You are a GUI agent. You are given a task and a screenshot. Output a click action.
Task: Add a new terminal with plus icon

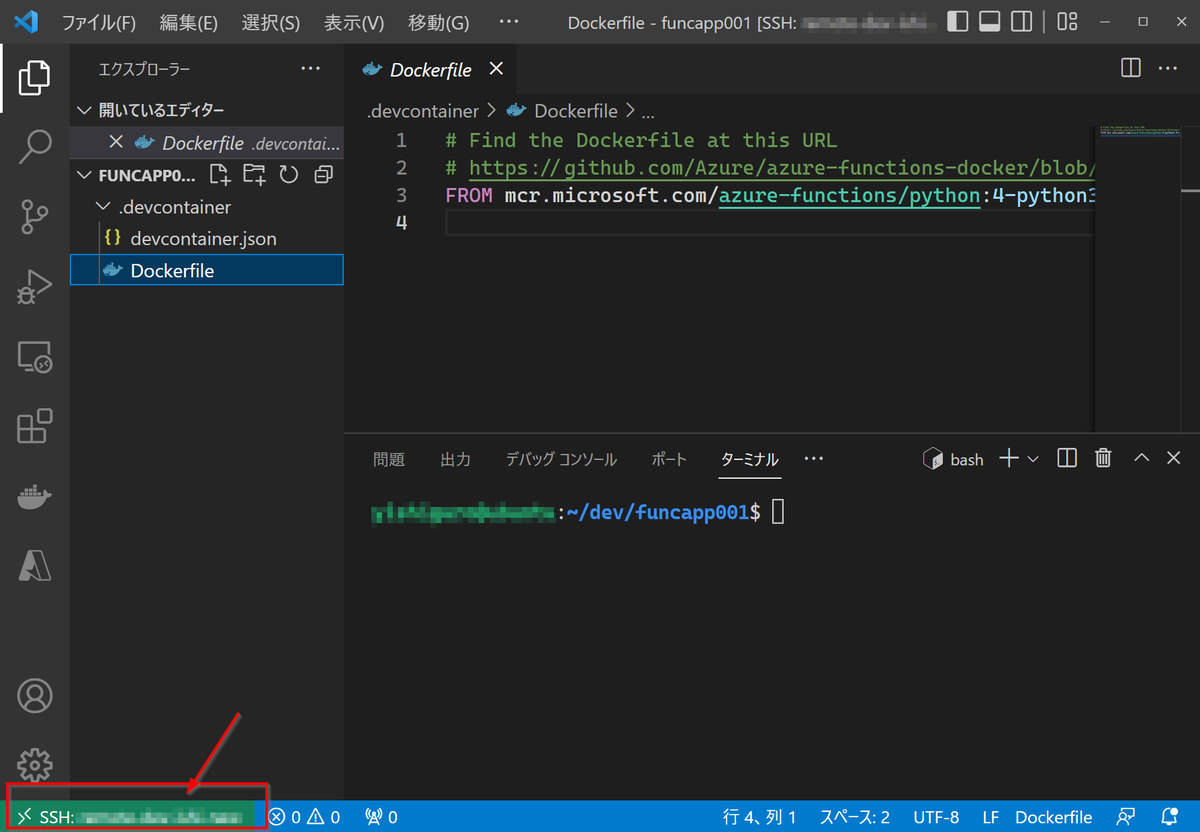point(1009,458)
